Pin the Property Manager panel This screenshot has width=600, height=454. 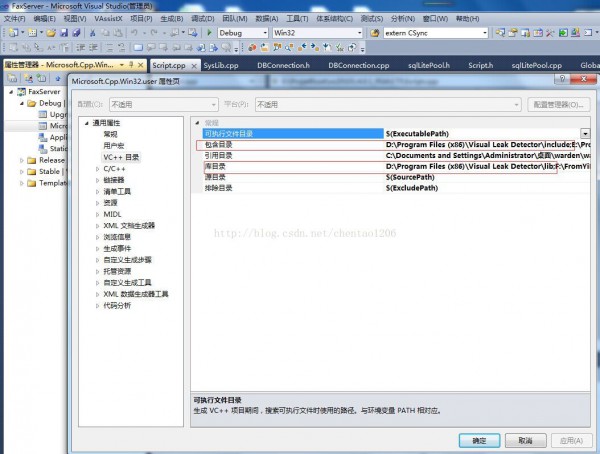[131, 65]
